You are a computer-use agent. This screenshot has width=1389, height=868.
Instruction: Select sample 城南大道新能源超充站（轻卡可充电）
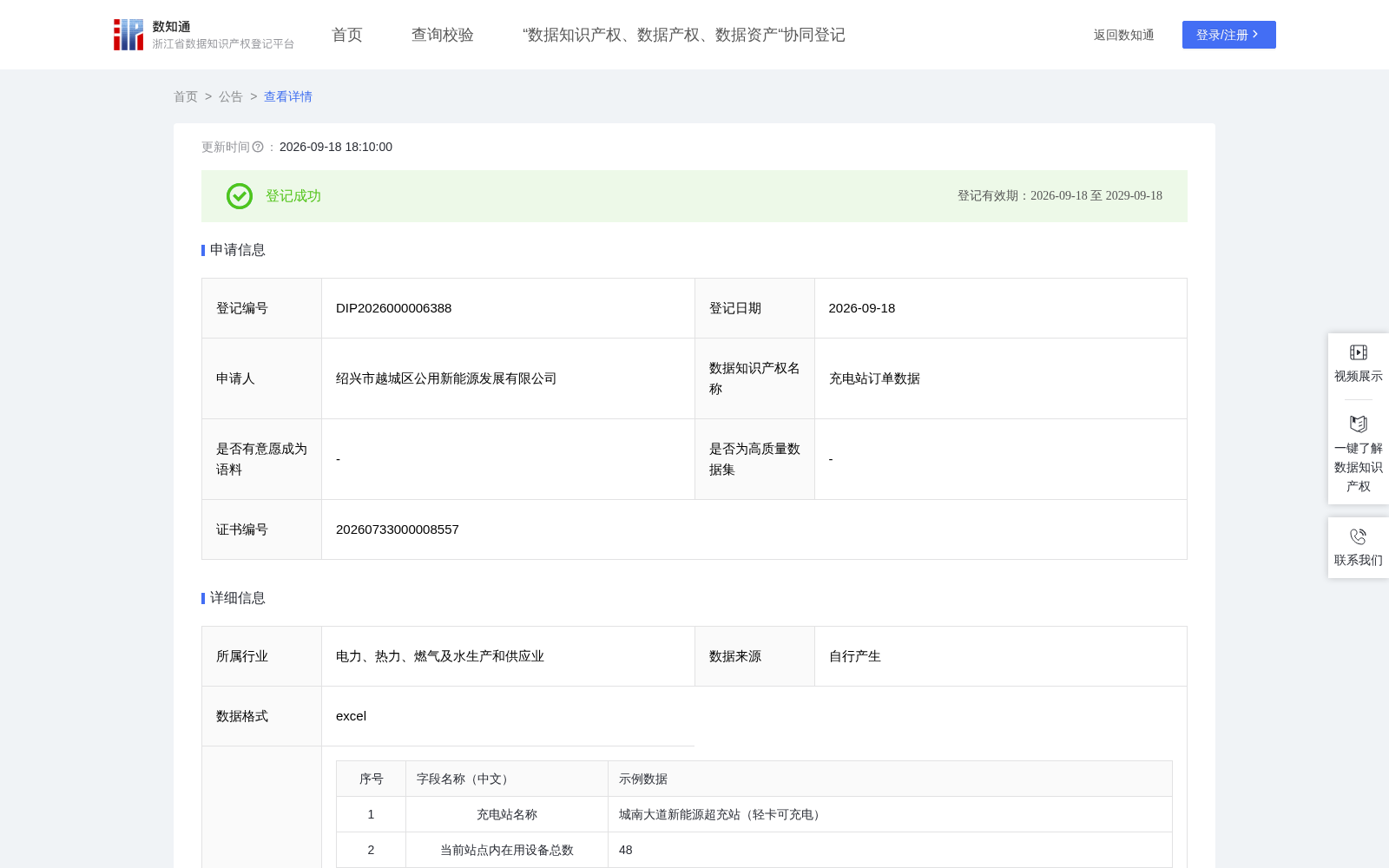721,814
